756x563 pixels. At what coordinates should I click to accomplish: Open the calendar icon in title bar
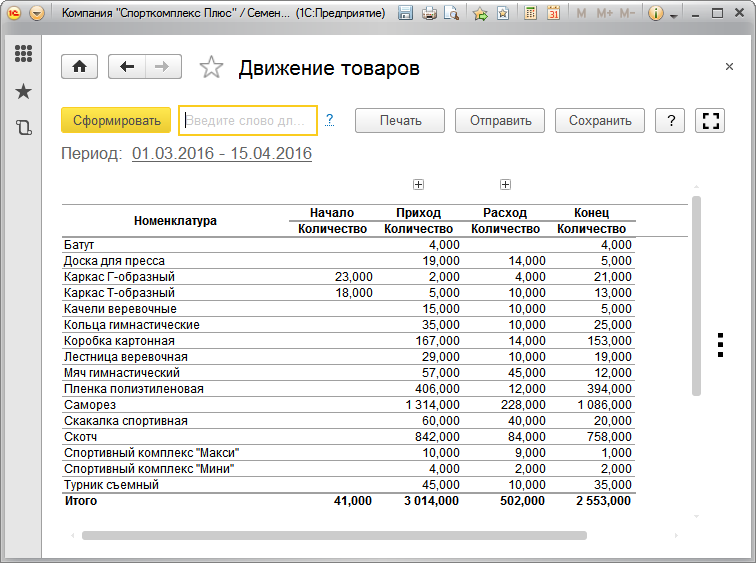[x=553, y=14]
